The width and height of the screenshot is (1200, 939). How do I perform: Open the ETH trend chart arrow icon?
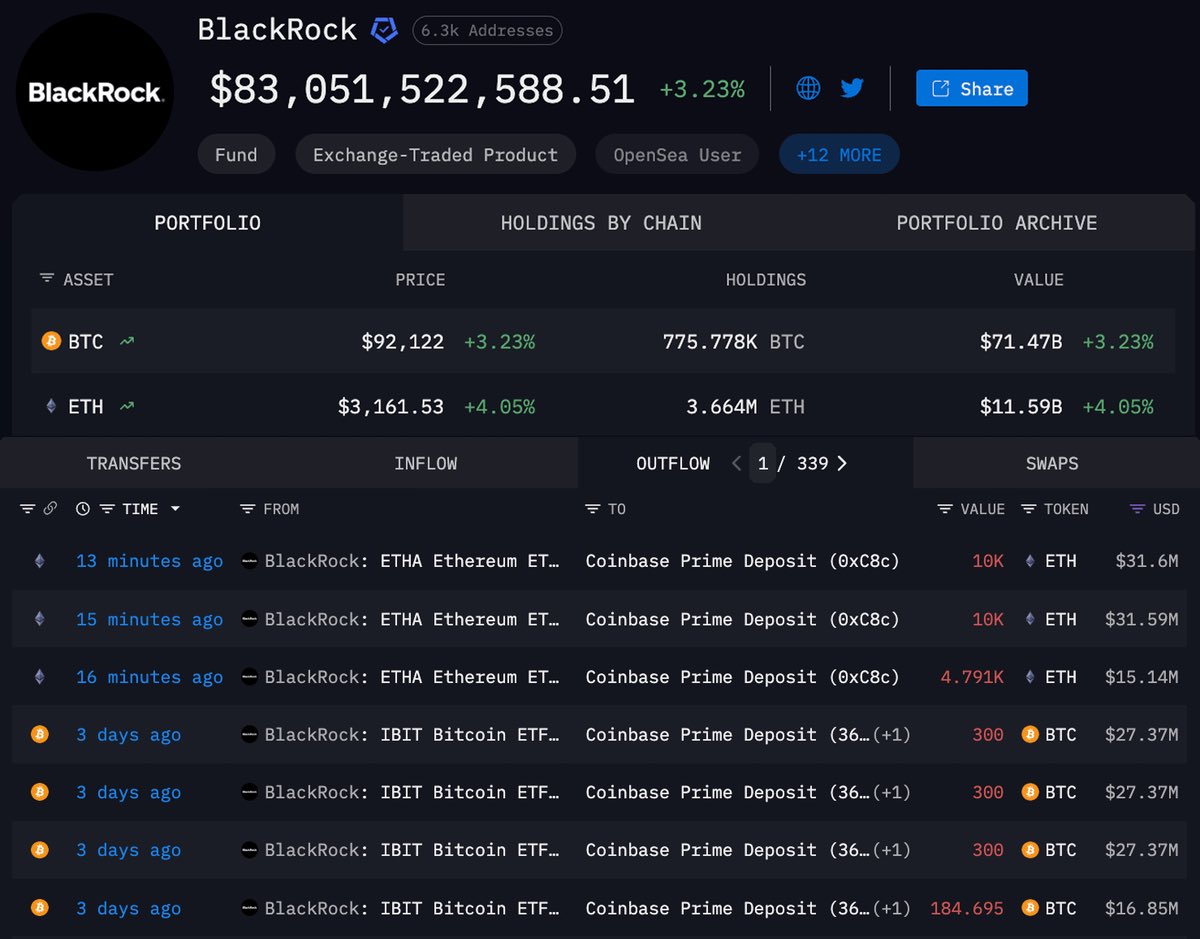(x=127, y=407)
